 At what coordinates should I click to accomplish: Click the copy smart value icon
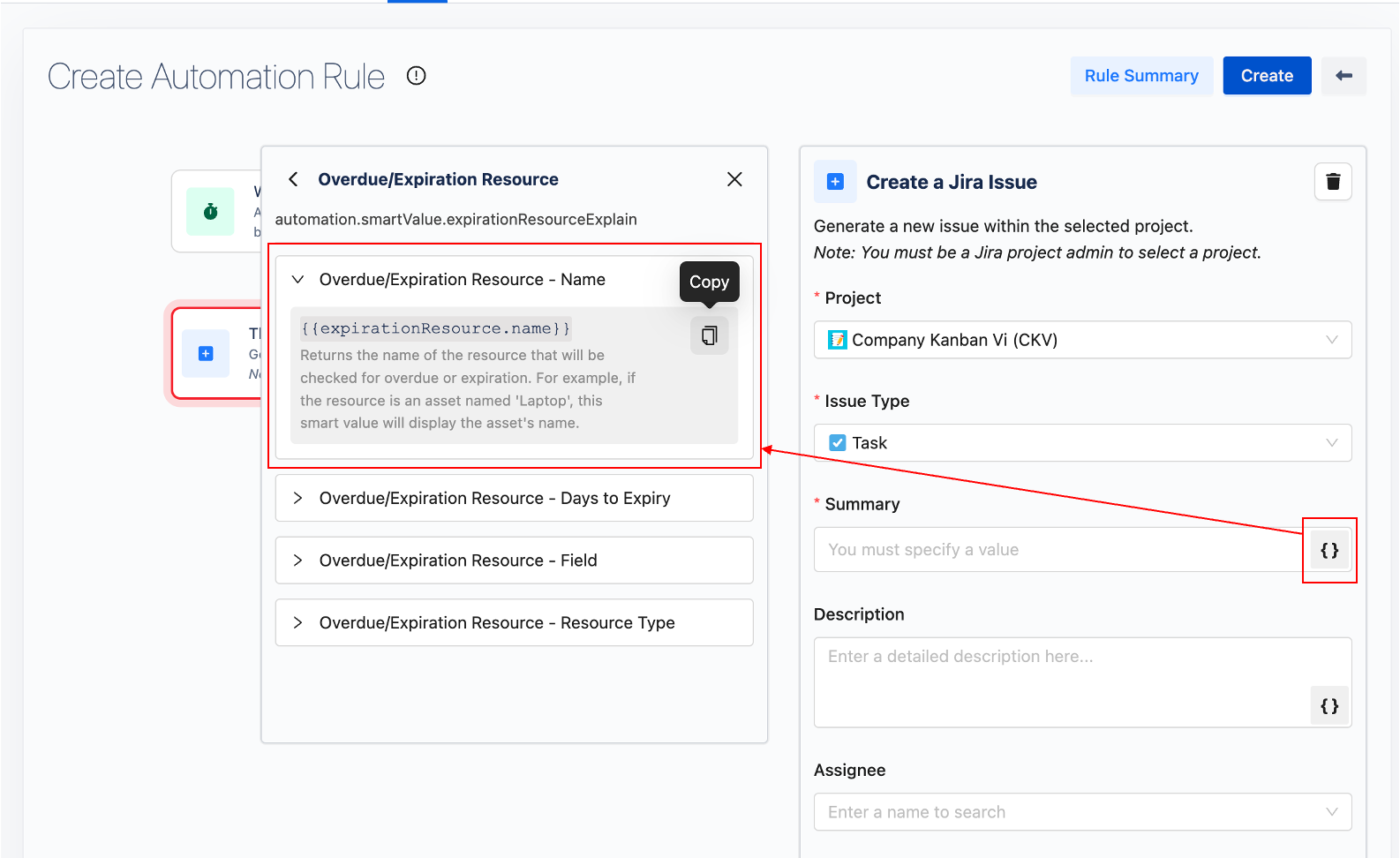coord(709,335)
